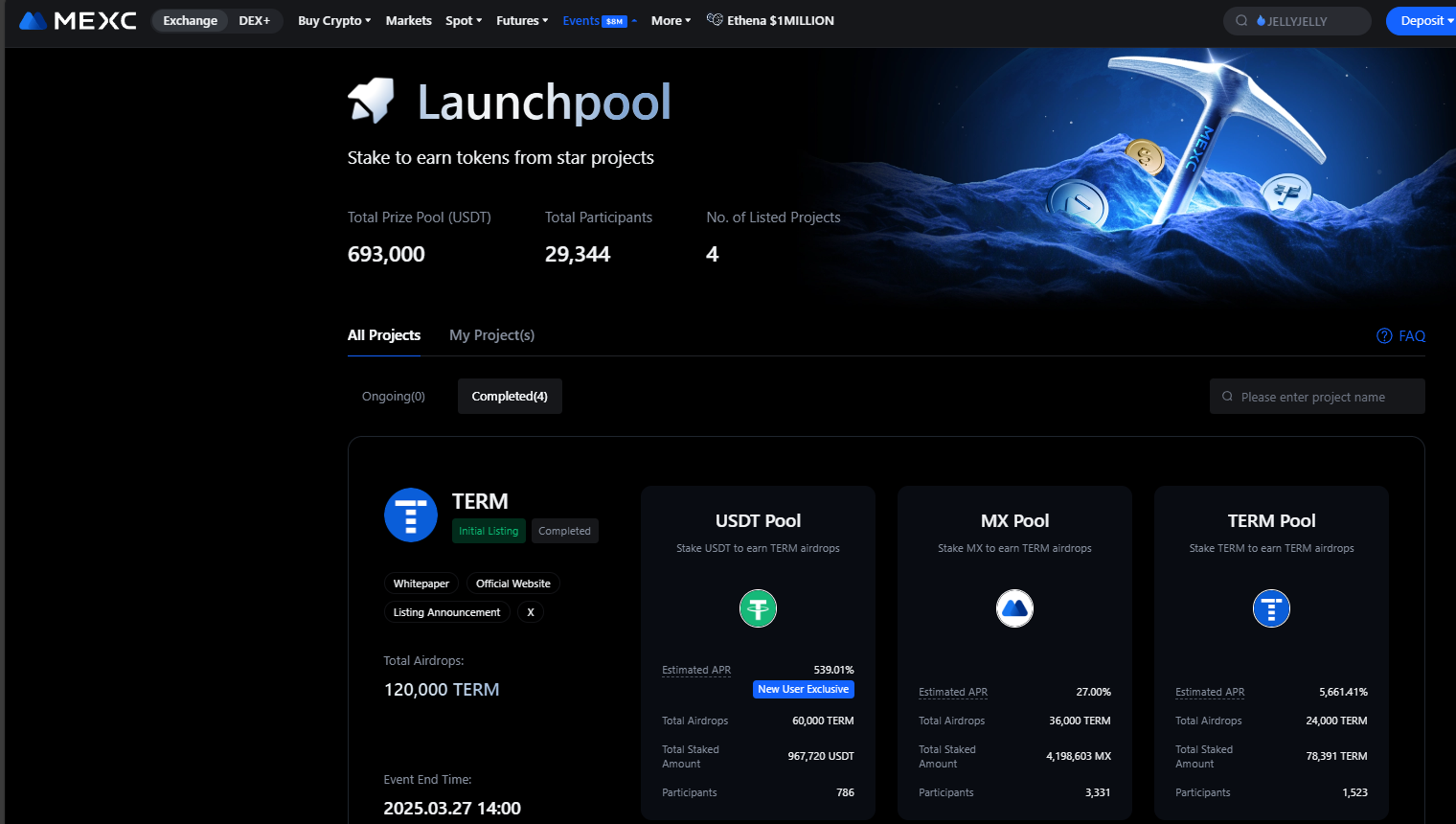Image resolution: width=1456 pixels, height=824 pixels.
Task: Select the Exchange mode toggle
Action: click(190, 21)
